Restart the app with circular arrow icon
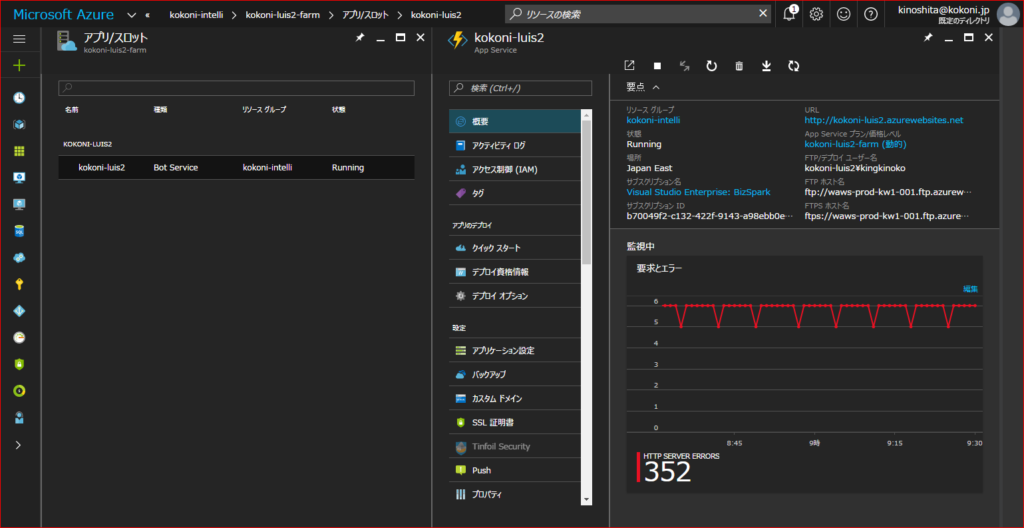The image size is (1024, 528). pos(712,65)
